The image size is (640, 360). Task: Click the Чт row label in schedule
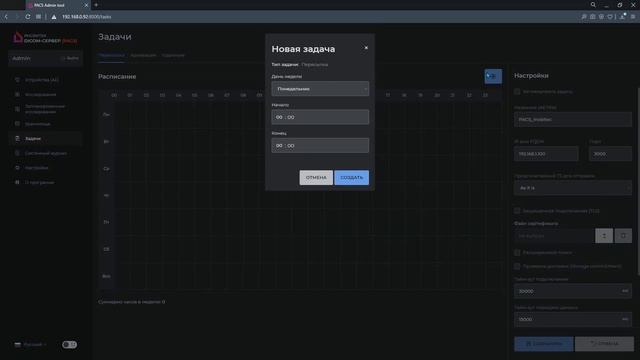(106, 196)
